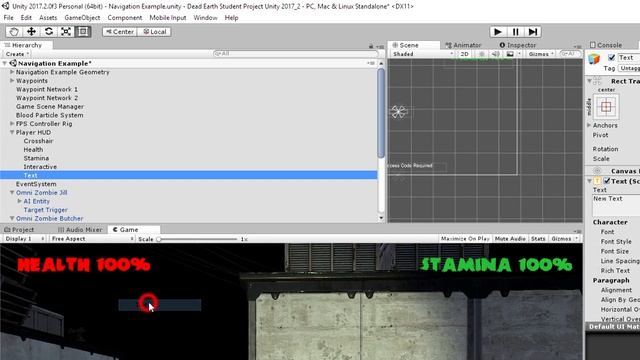Screen dimensions: 640x360
Task: Toggle Mute Audio
Action: pyautogui.click(x=510, y=239)
